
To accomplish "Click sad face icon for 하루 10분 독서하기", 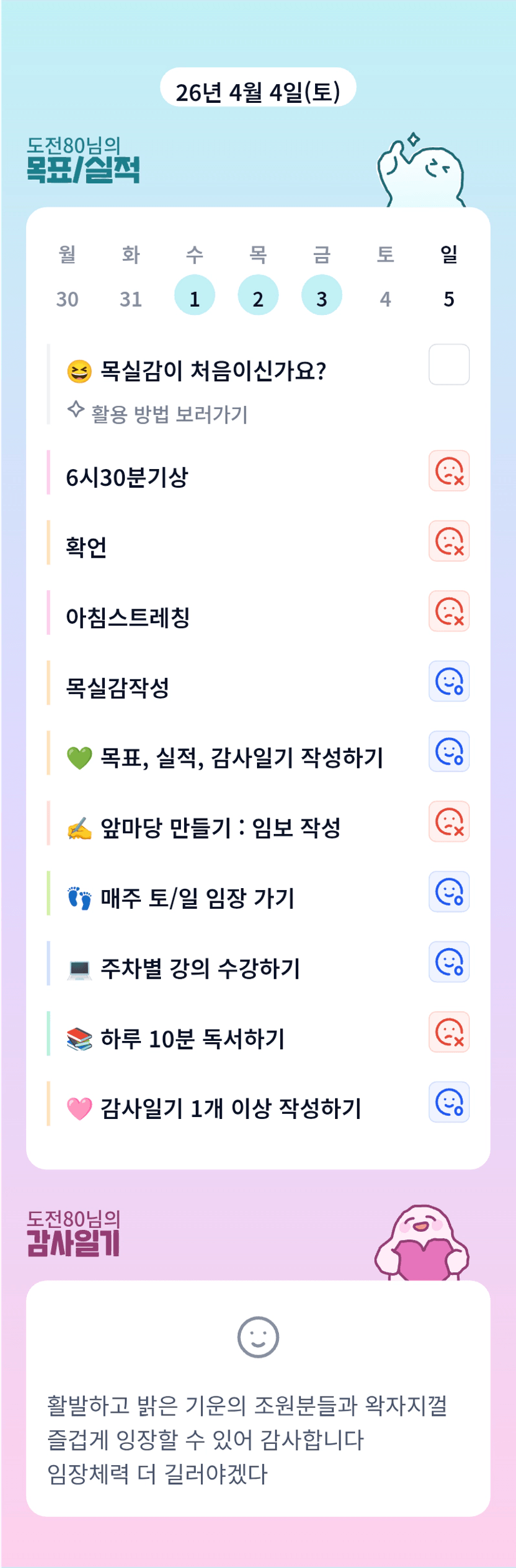I will 449,1032.
